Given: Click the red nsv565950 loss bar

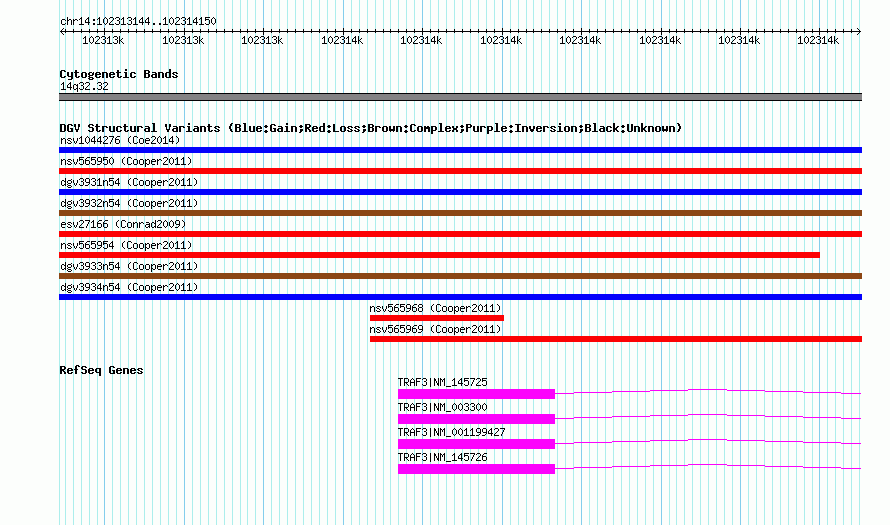Looking at the screenshot, I should pos(460,171).
